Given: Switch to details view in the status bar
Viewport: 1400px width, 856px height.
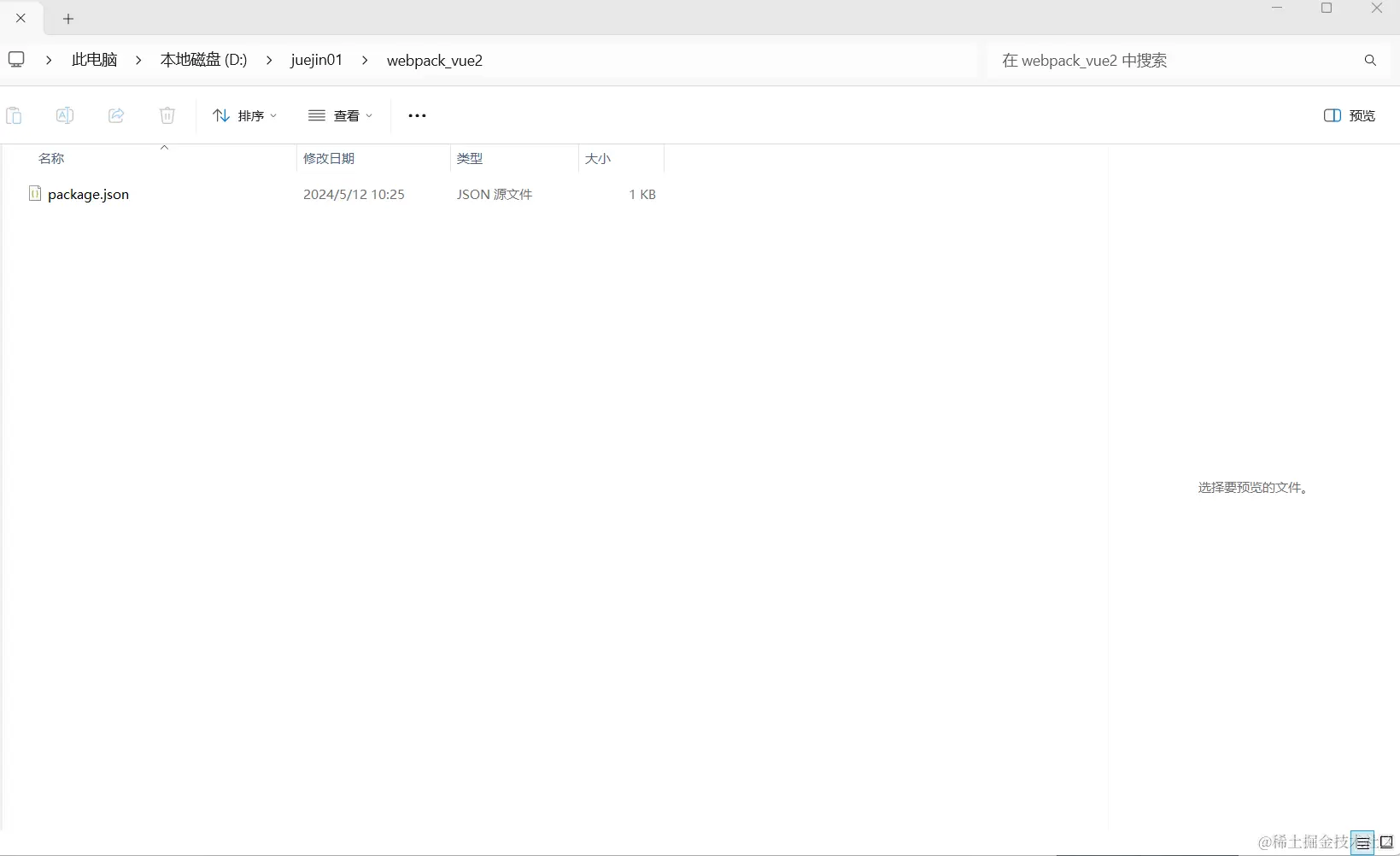Looking at the screenshot, I should pos(1362,842).
